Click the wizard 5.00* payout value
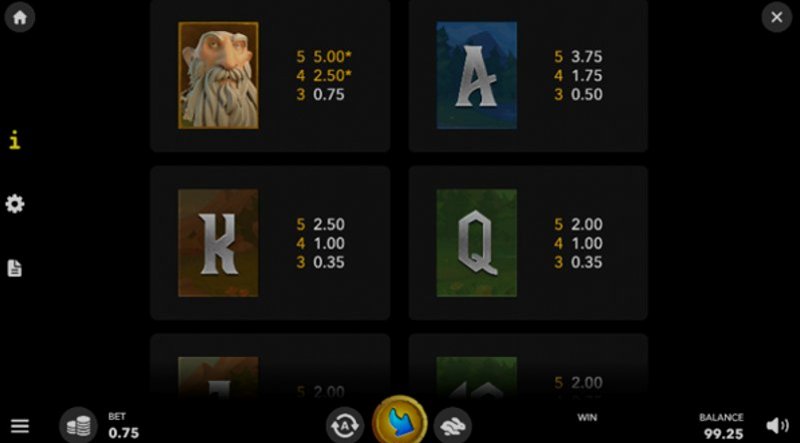 [333, 56]
